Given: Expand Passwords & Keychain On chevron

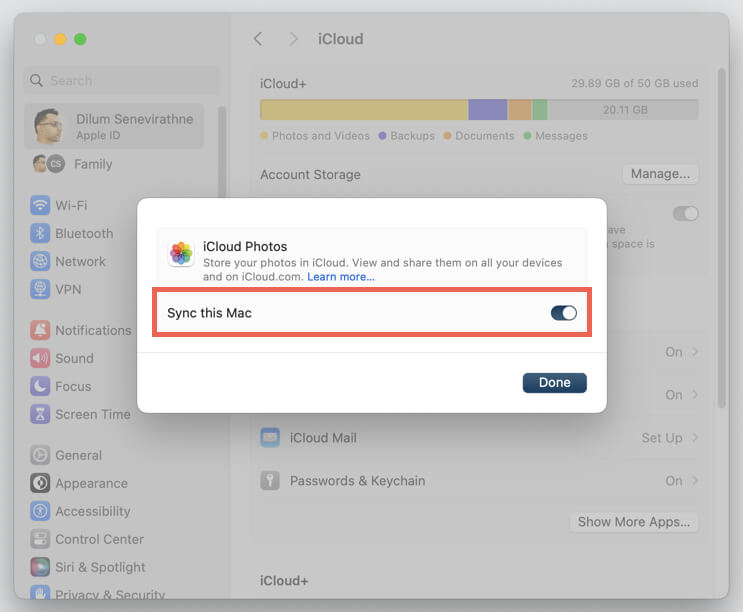Looking at the screenshot, I should click(695, 481).
